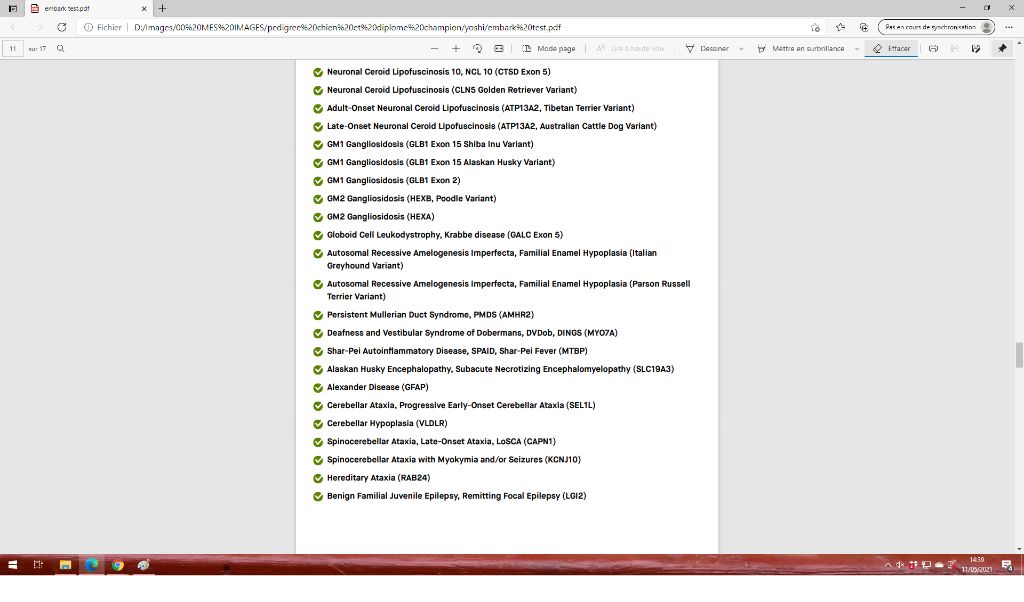
Task: Click the fit to width icon
Action: point(498,48)
